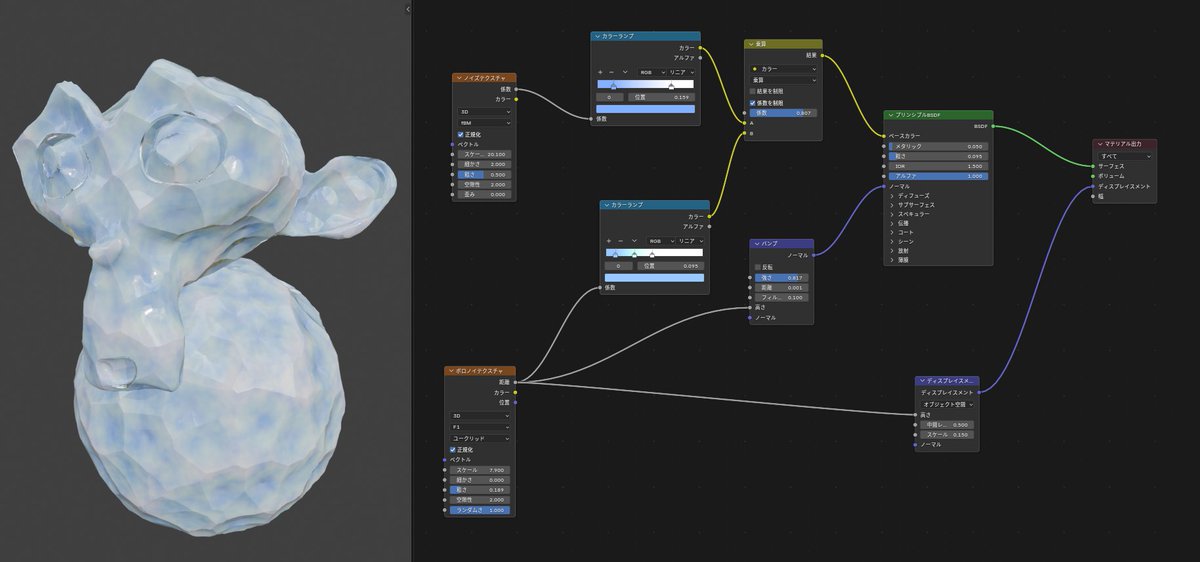Click the ノーマル output socket of バンプ node

click(814, 255)
